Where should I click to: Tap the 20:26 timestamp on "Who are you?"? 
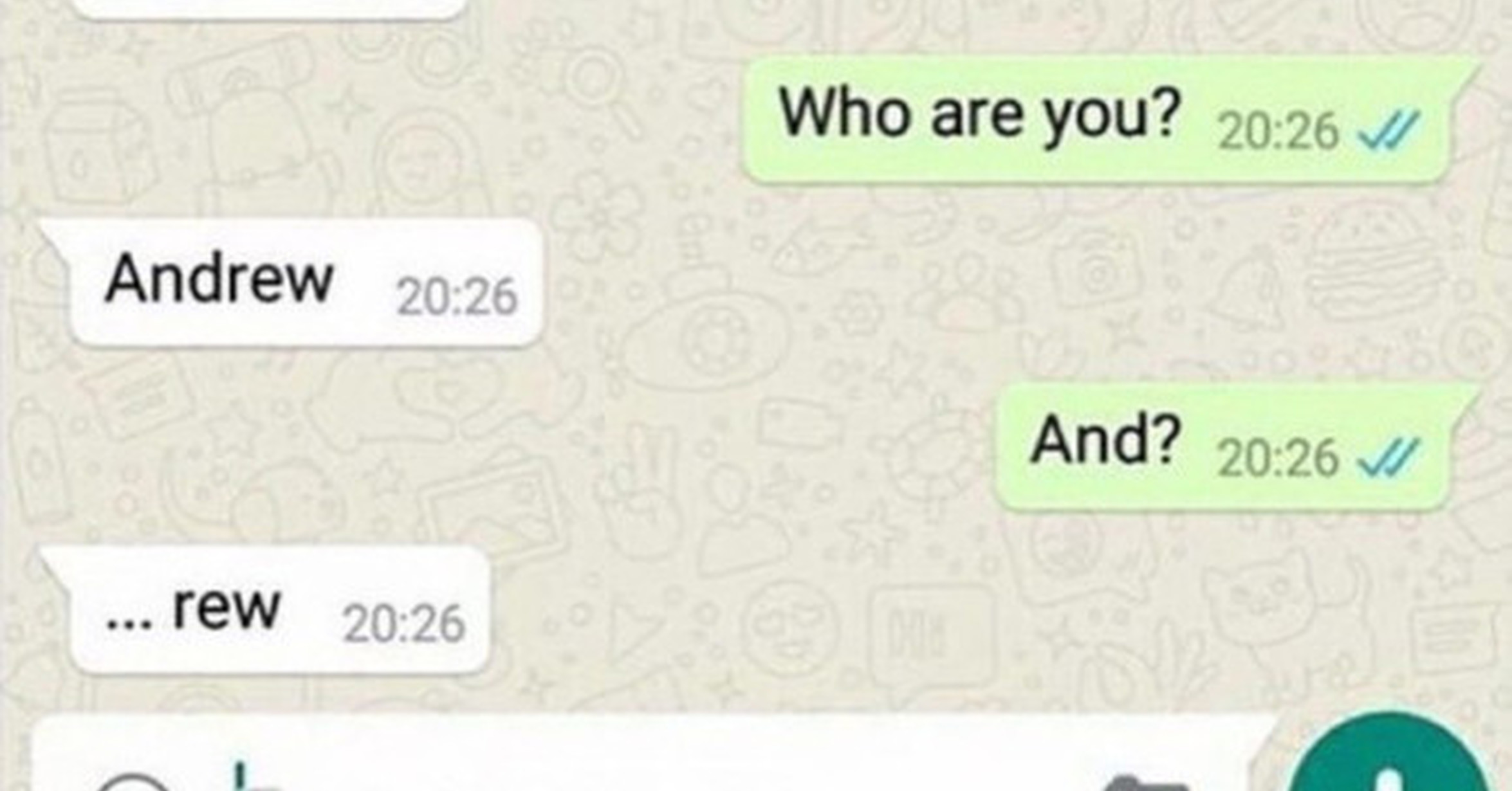(1278, 132)
